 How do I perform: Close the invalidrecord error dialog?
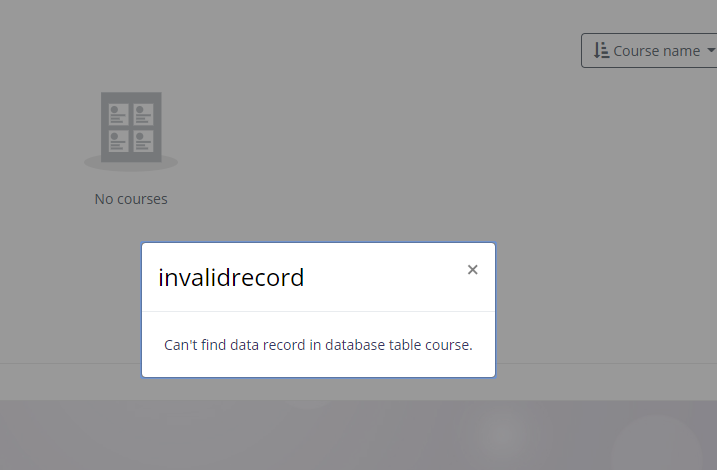[x=472, y=270]
